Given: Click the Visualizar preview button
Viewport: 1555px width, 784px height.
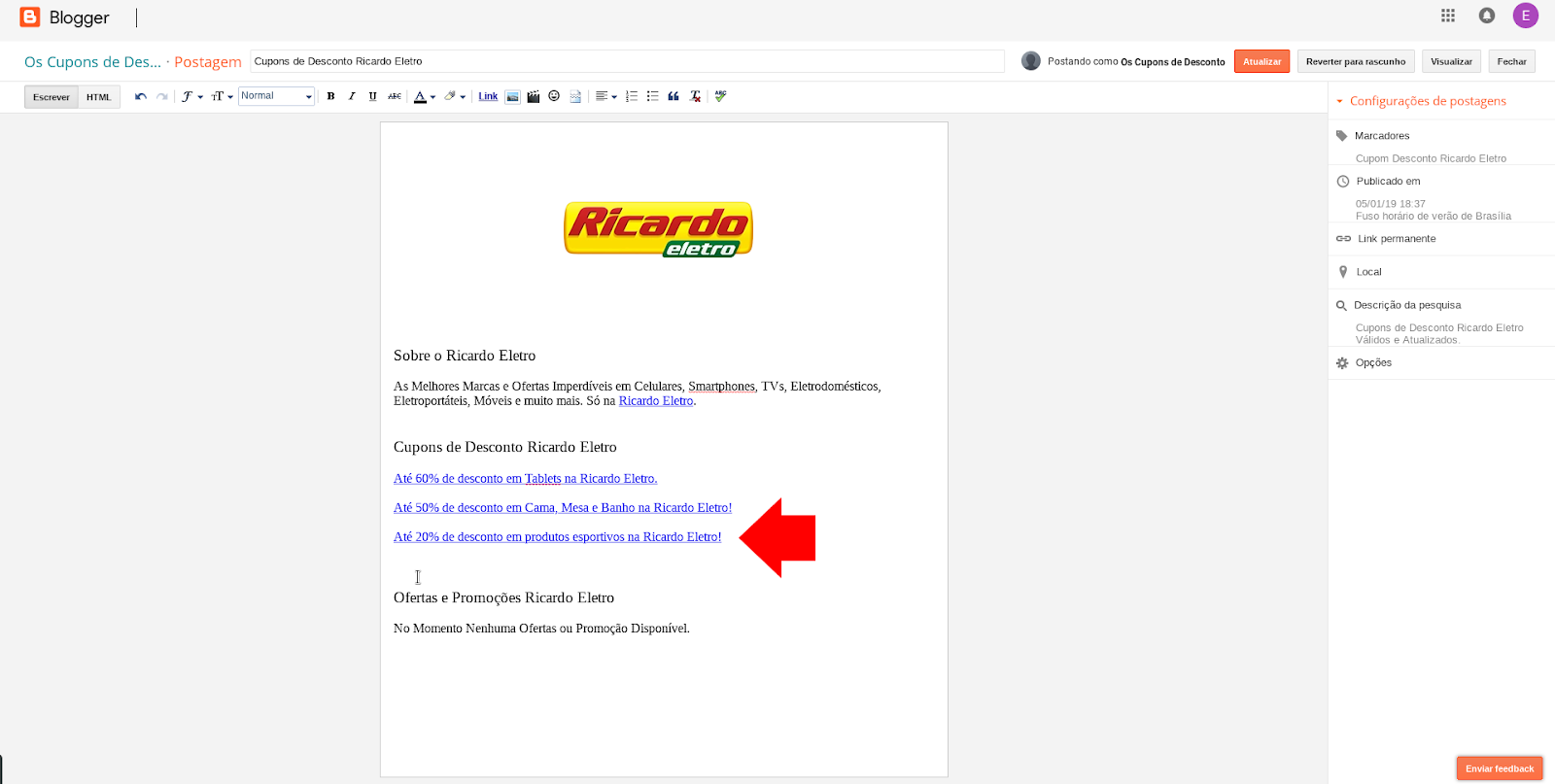Looking at the screenshot, I should [1451, 61].
